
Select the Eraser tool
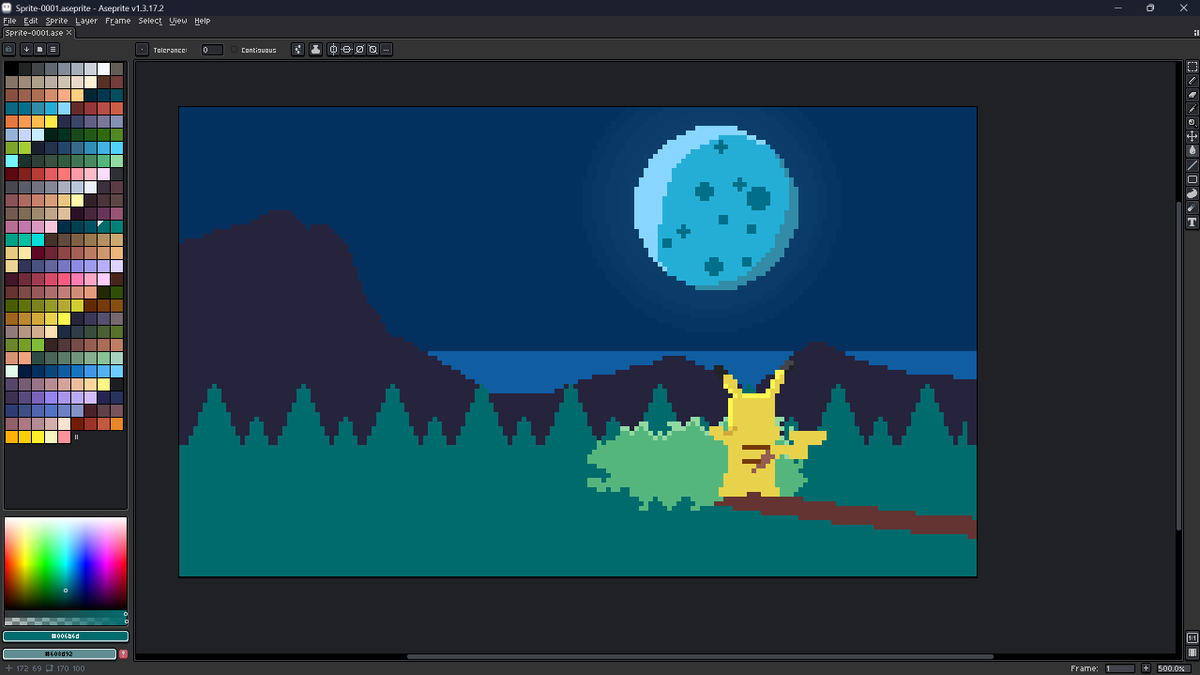pos(1192,94)
